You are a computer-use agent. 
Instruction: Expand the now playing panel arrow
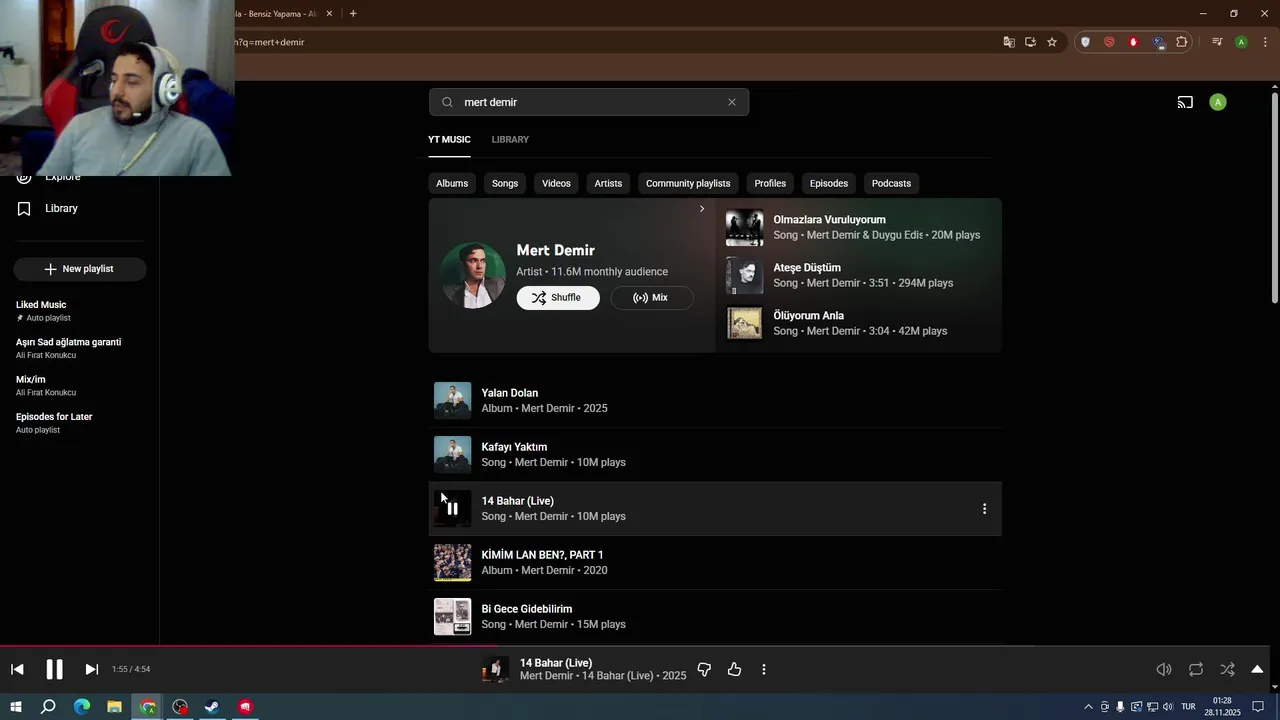click(x=1257, y=669)
